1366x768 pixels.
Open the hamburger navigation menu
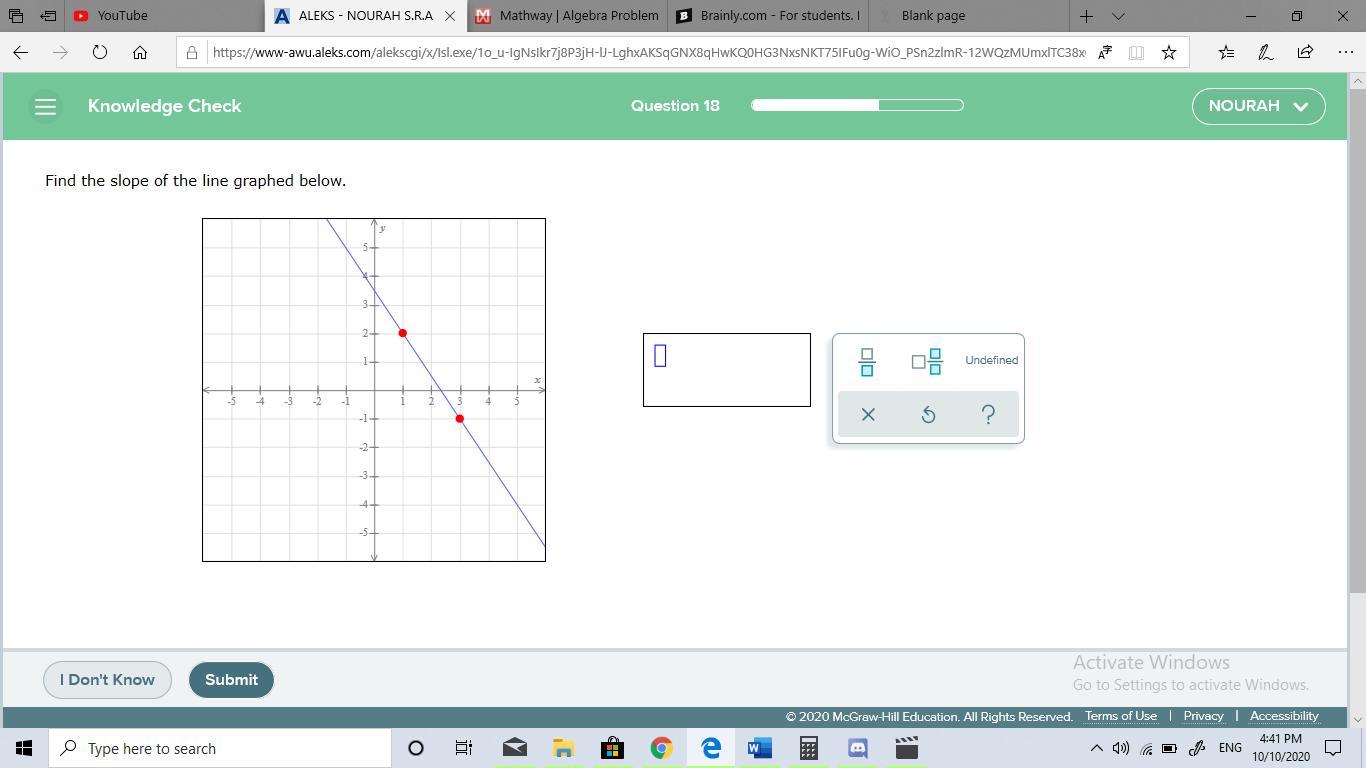coord(45,106)
